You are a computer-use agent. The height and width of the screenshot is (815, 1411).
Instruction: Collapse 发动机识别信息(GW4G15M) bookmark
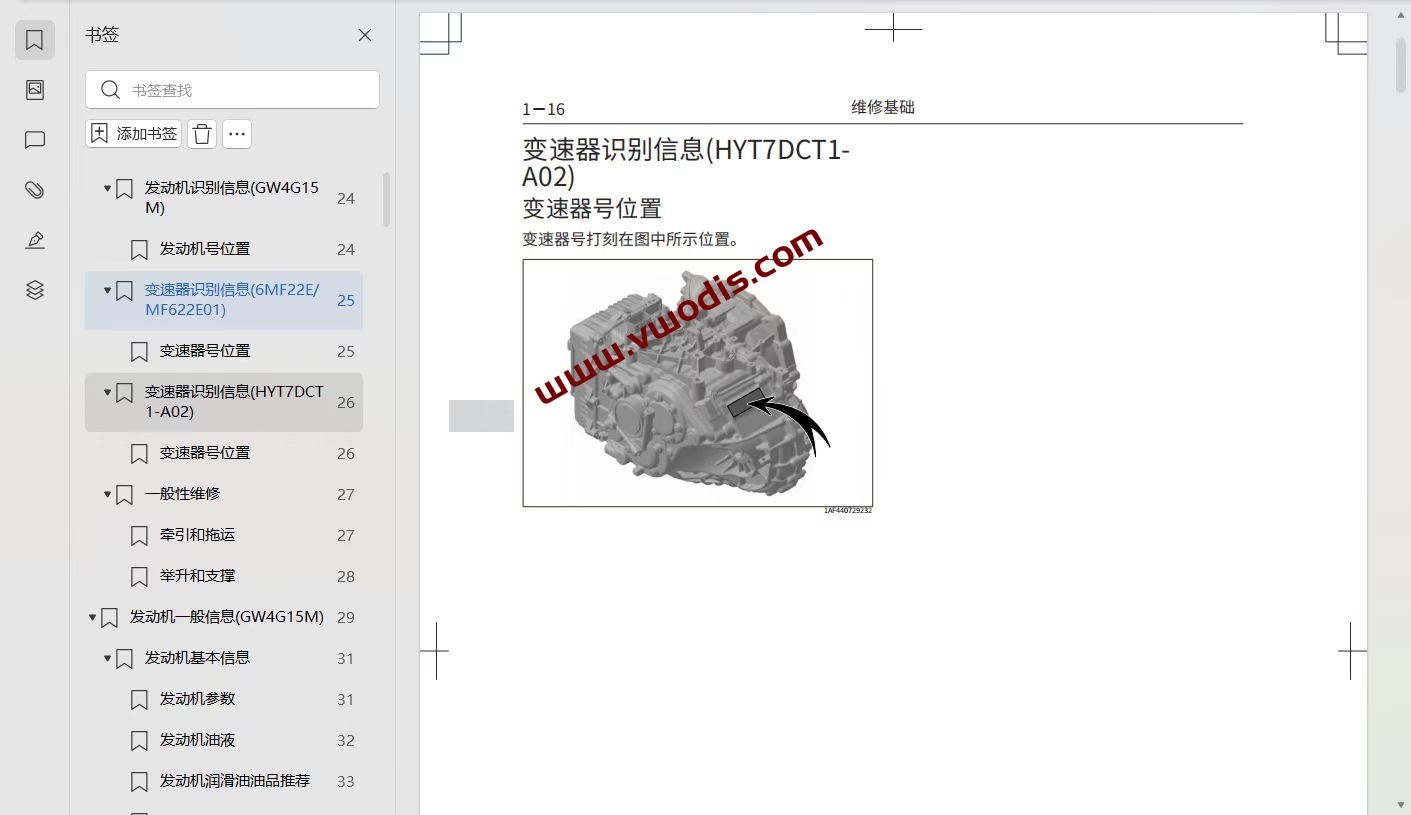(108, 188)
